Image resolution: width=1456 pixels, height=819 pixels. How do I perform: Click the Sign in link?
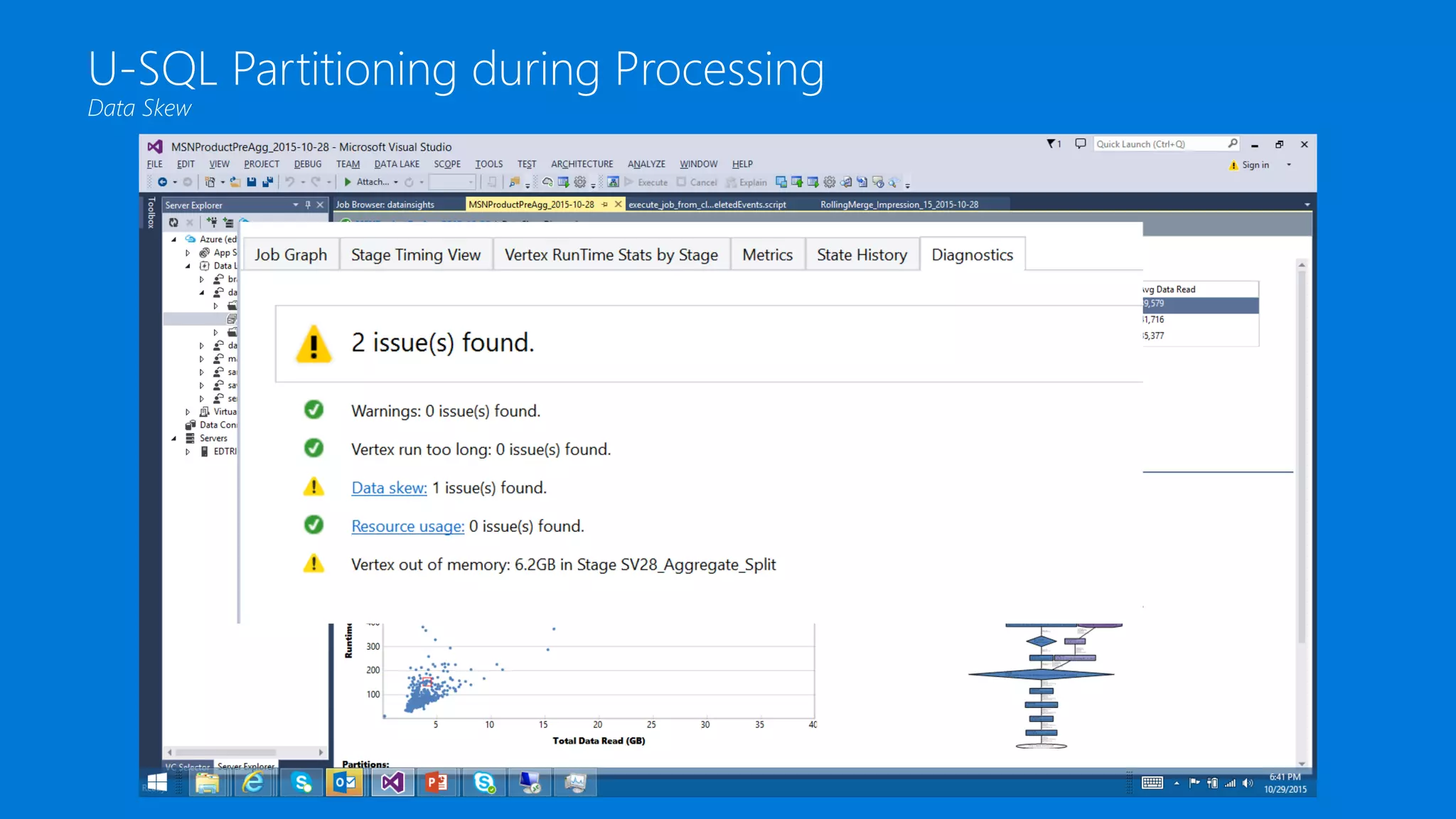click(x=1255, y=165)
